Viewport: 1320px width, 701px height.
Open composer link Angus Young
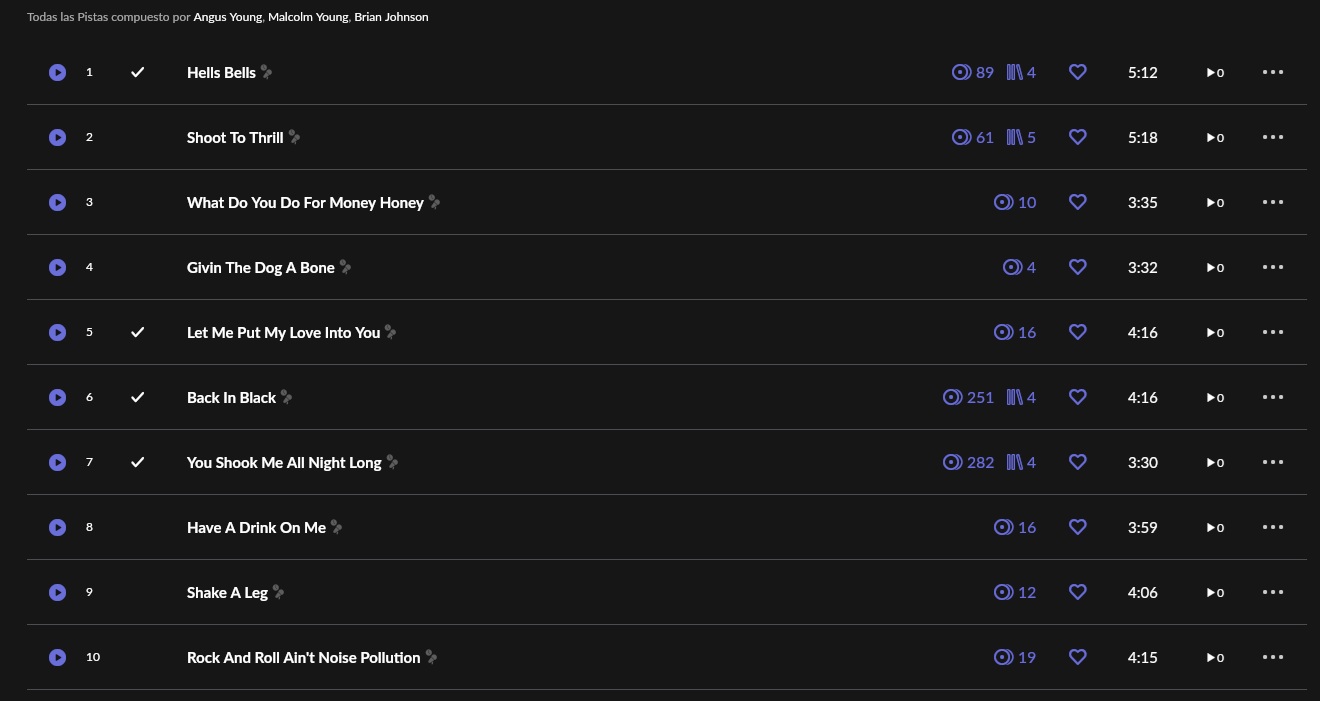point(228,17)
